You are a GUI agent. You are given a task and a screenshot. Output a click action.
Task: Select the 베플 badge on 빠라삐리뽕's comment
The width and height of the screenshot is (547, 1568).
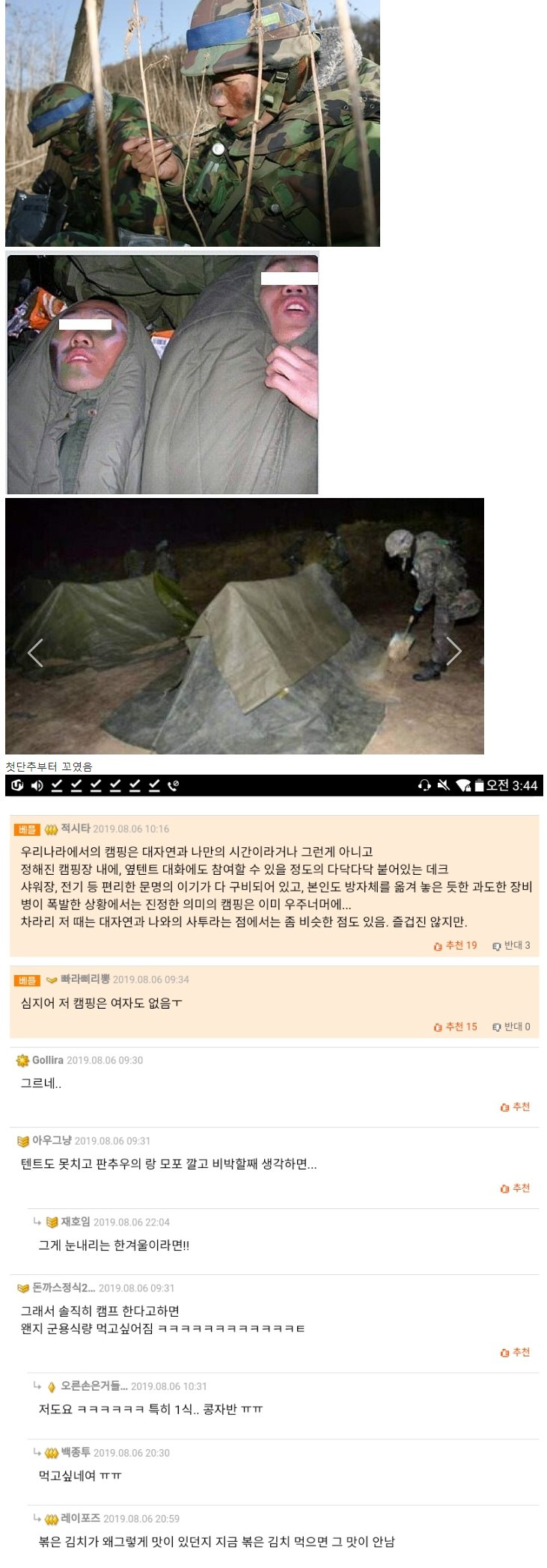click(27, 980)
